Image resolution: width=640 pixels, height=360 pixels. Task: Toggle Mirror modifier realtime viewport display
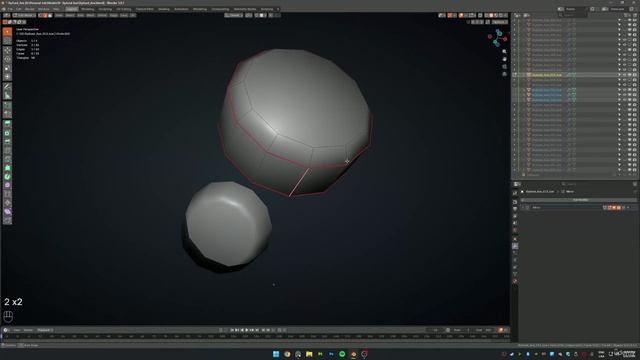click(x=614, y=208)
